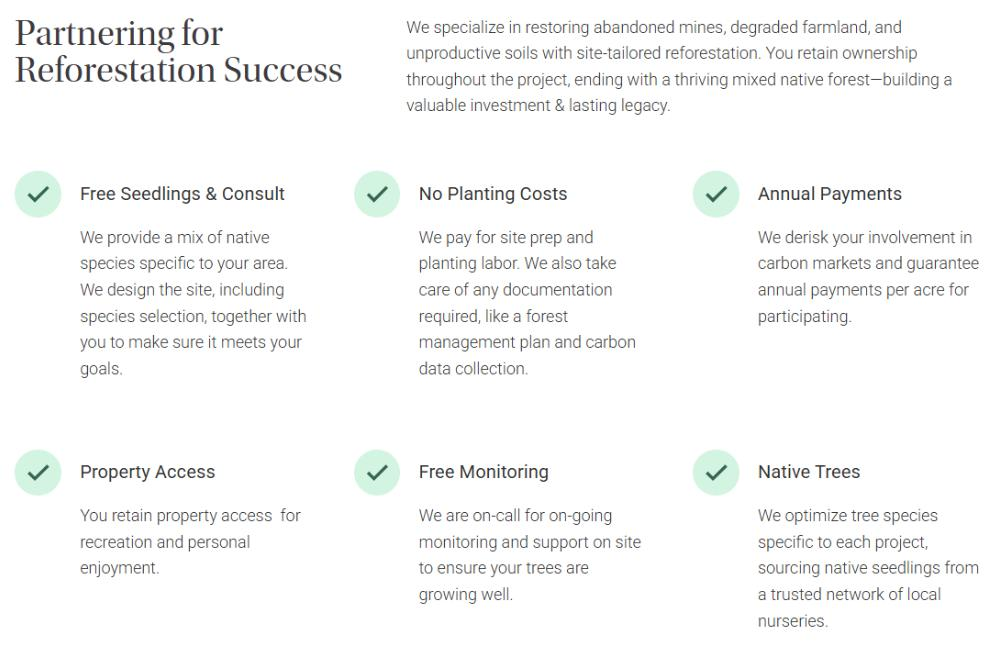Click the Annual Payments heading
The width and height of the screenshot is (1000, 646).
[x=830, y=194]
